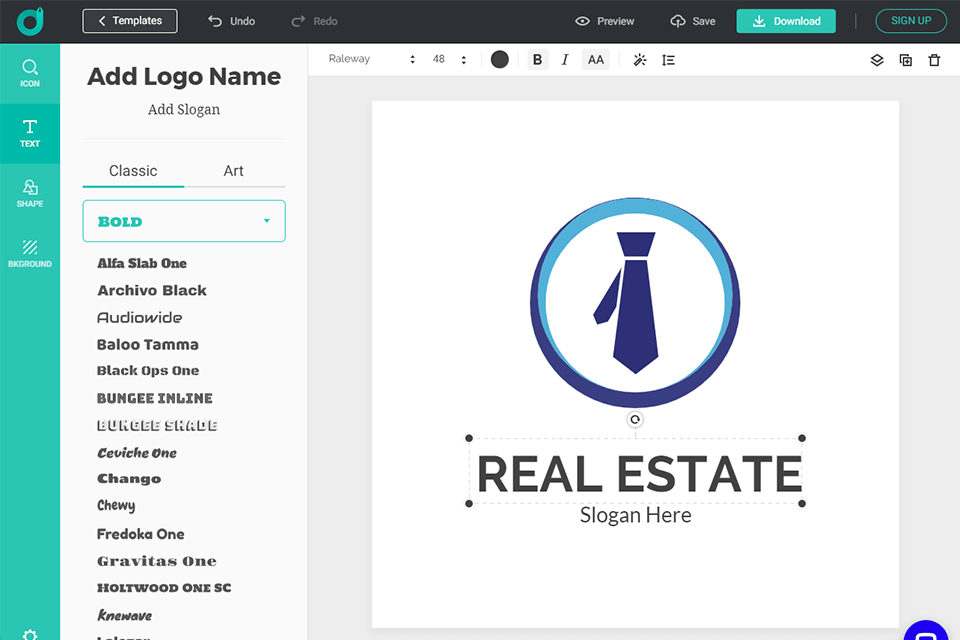Viewport: 960px width, 640px height.
Task: Choose the Baloo Tamma font
Action: [148, 344]
